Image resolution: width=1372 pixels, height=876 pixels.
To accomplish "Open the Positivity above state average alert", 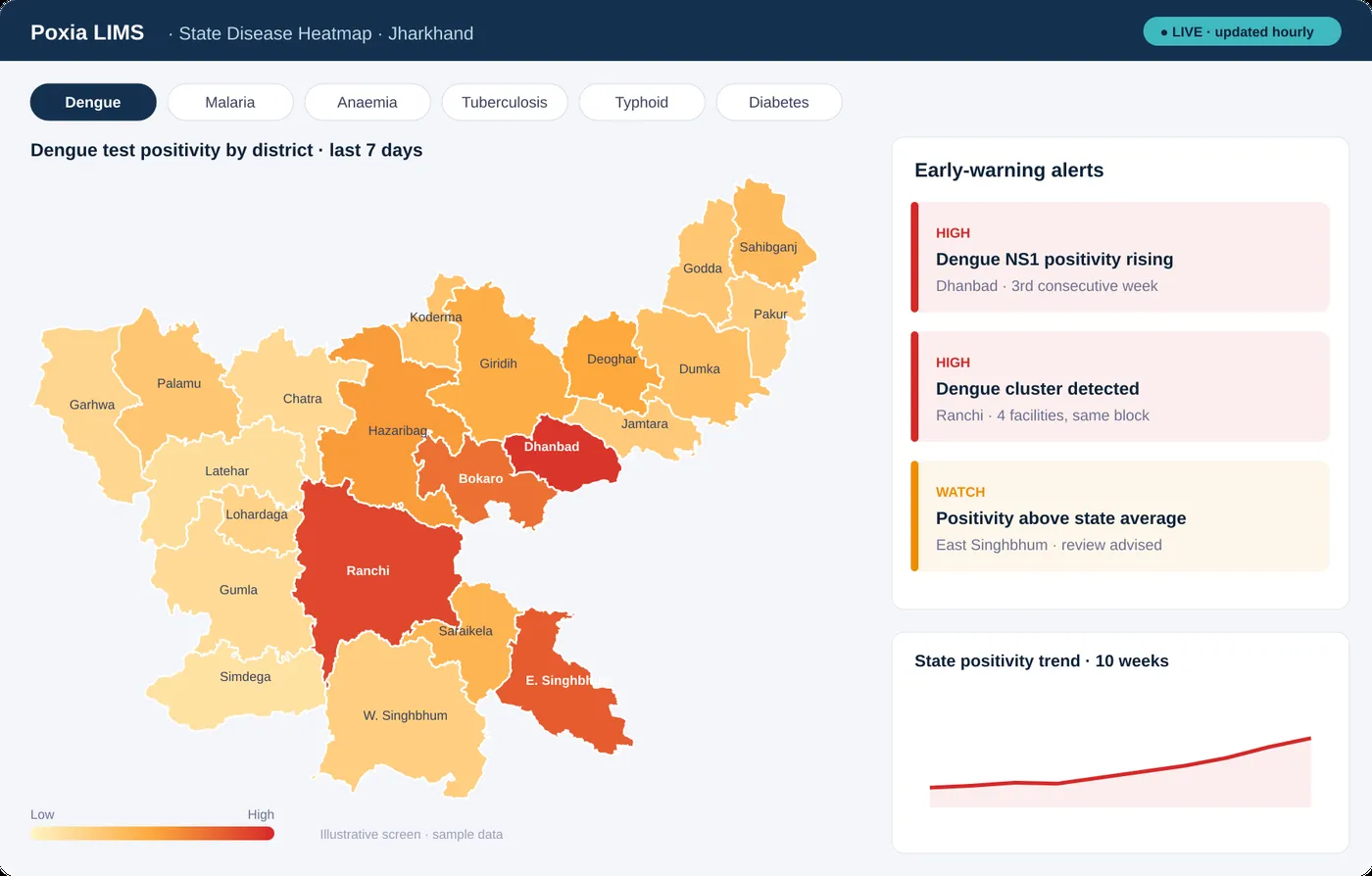I will [1120, 516].
